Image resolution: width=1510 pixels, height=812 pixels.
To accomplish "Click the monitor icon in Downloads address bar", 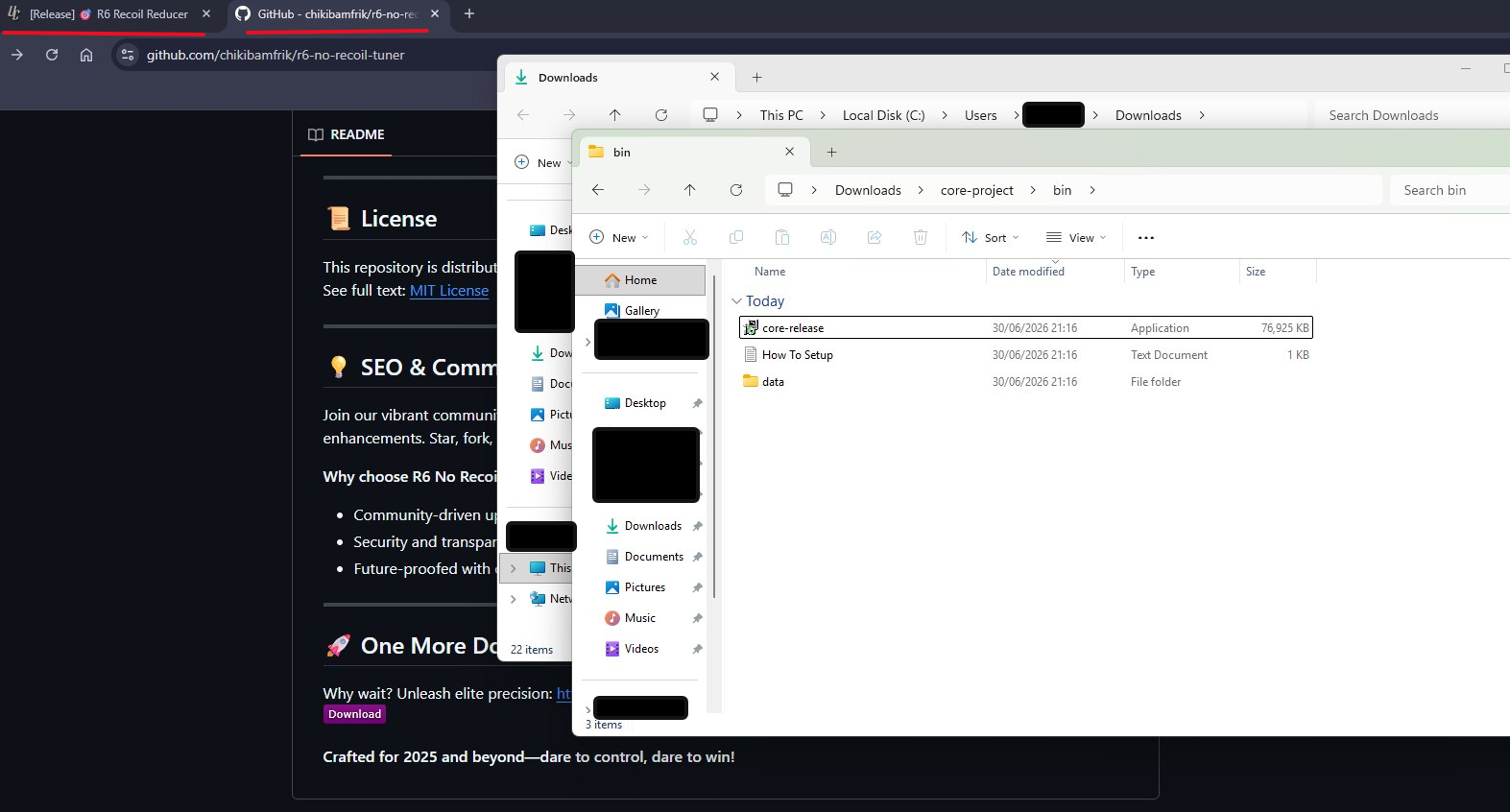I will coord(710,115).
